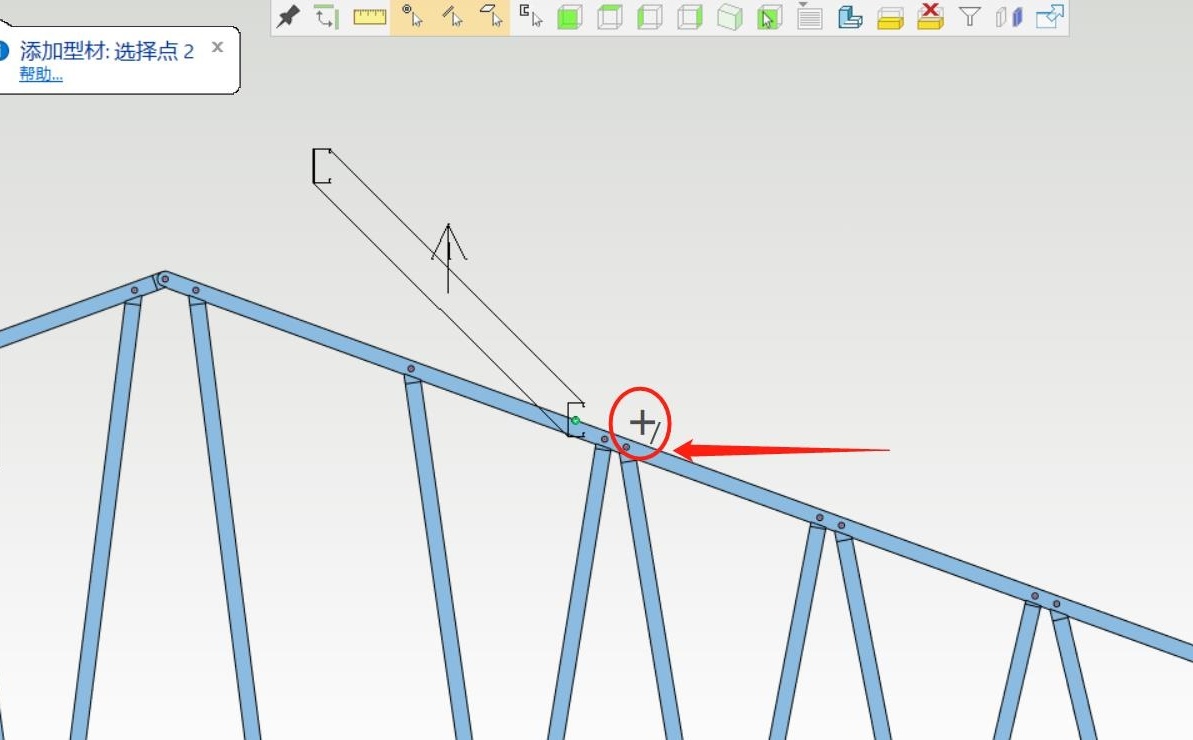Select the pale green isometric cube icon
Image resolution: width=1193 pixels, height=740 pixels.
pyautogui.click(x=729, y=17)
